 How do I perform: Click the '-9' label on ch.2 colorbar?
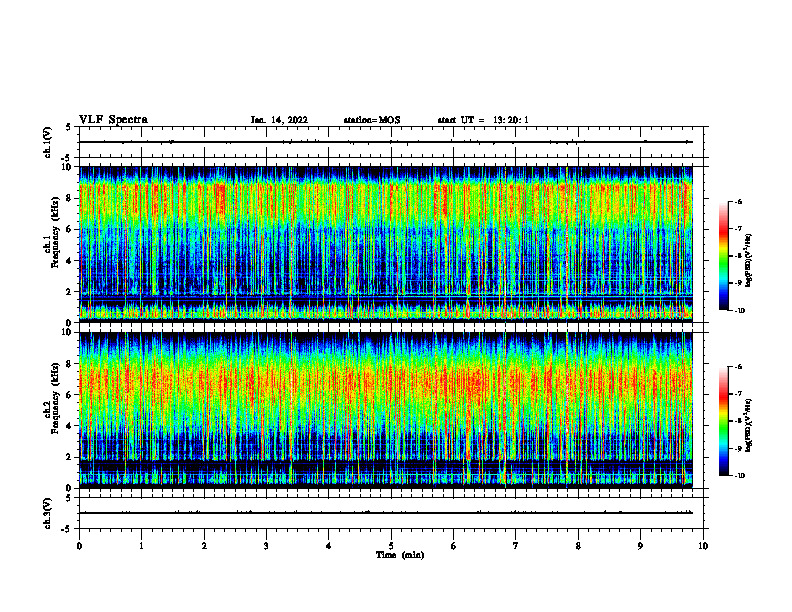[x=738, y=448]
